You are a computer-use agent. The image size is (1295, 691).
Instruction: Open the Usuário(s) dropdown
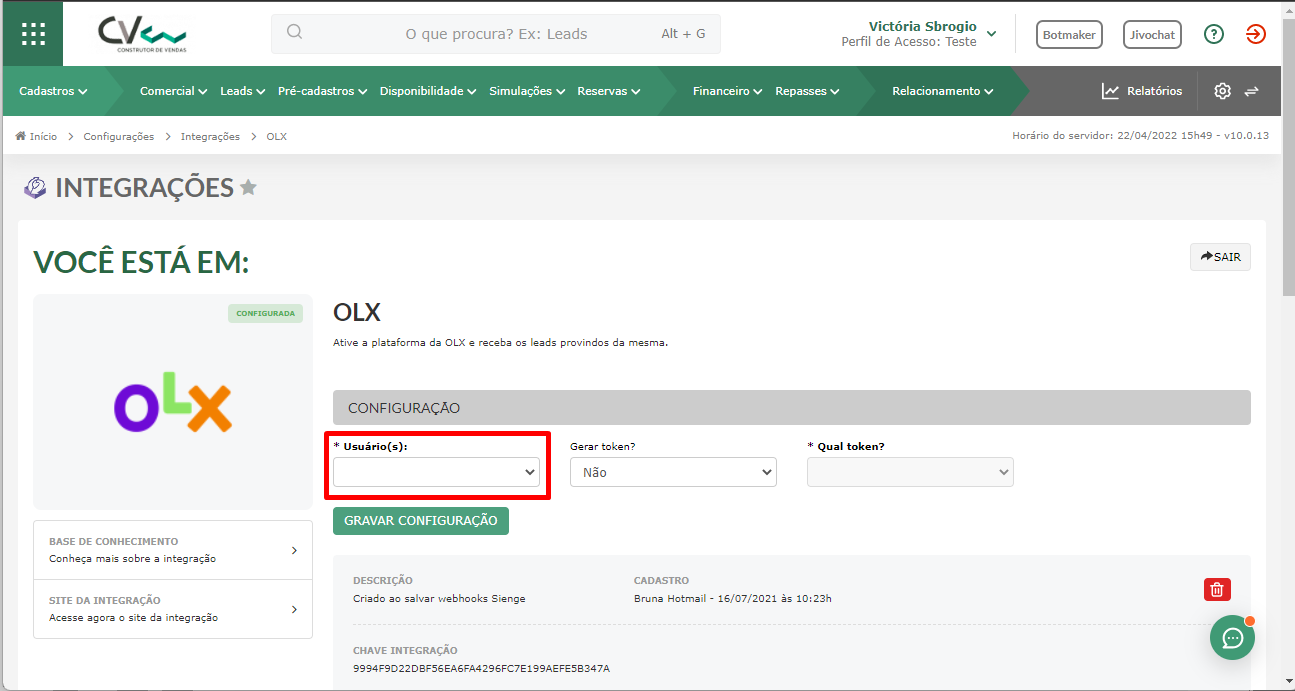[436, 472]
